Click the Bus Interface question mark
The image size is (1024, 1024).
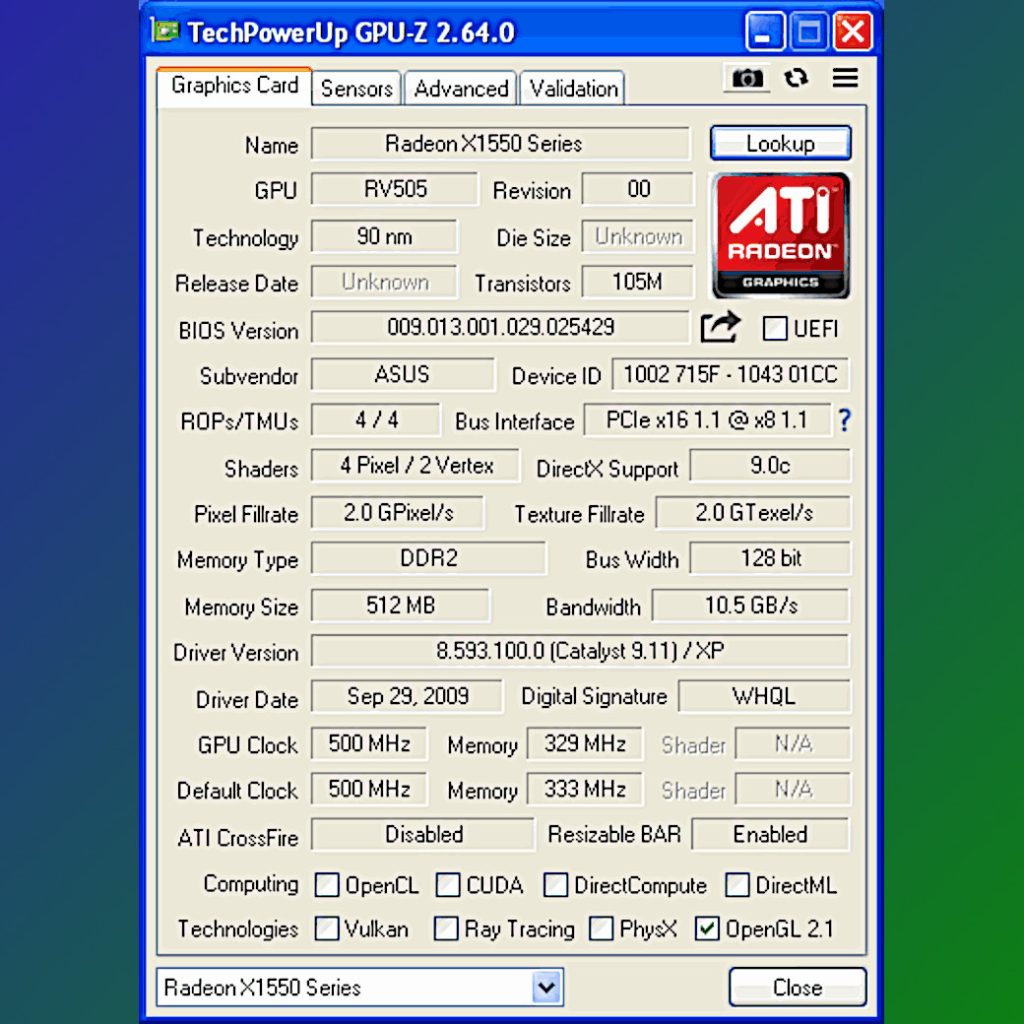(x=844, y=421)
